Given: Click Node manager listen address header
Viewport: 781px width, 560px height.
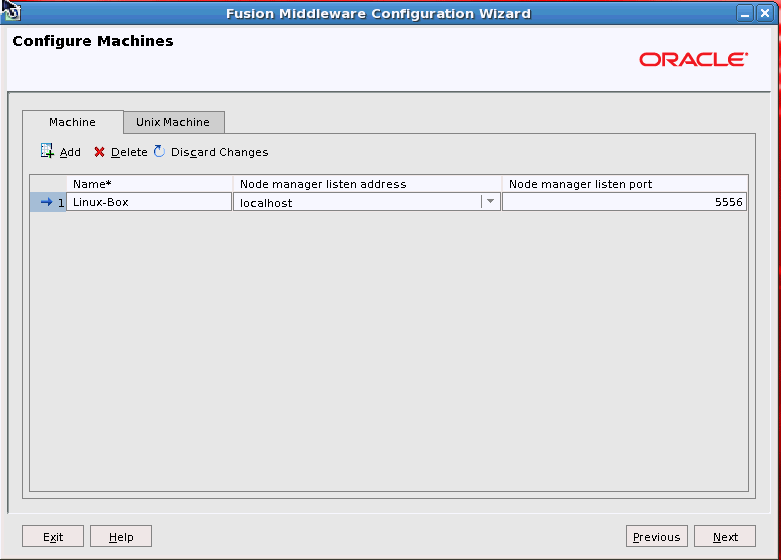Looking at the screenshot, I should coord(367,184).
